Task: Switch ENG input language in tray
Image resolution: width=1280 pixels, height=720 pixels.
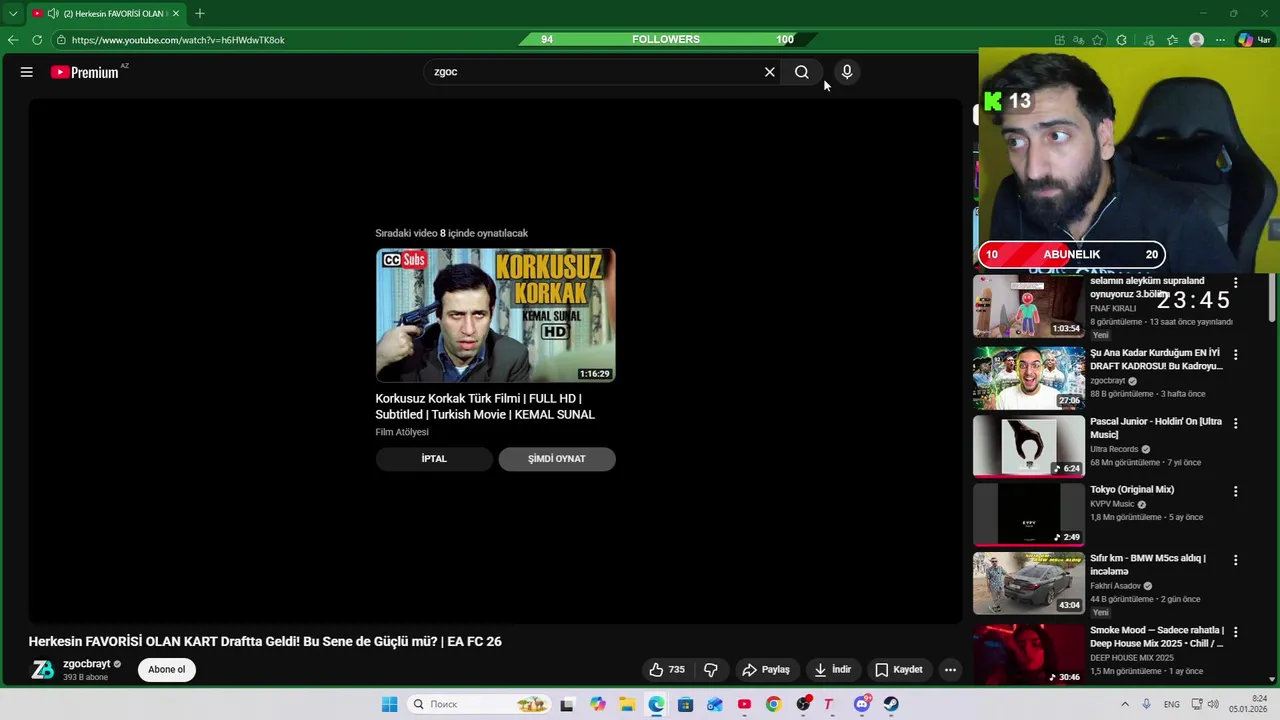Action: (1171, 704)
